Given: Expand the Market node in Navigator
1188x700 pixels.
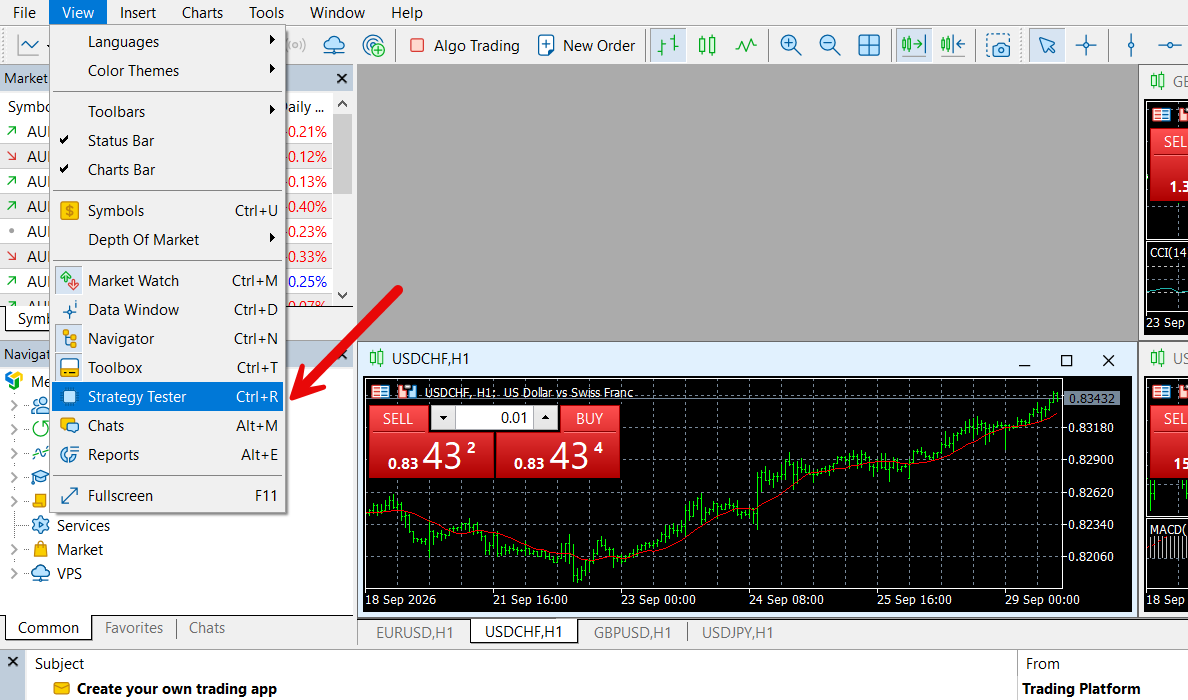Looking at the screenshot, I should pos(14,549).
